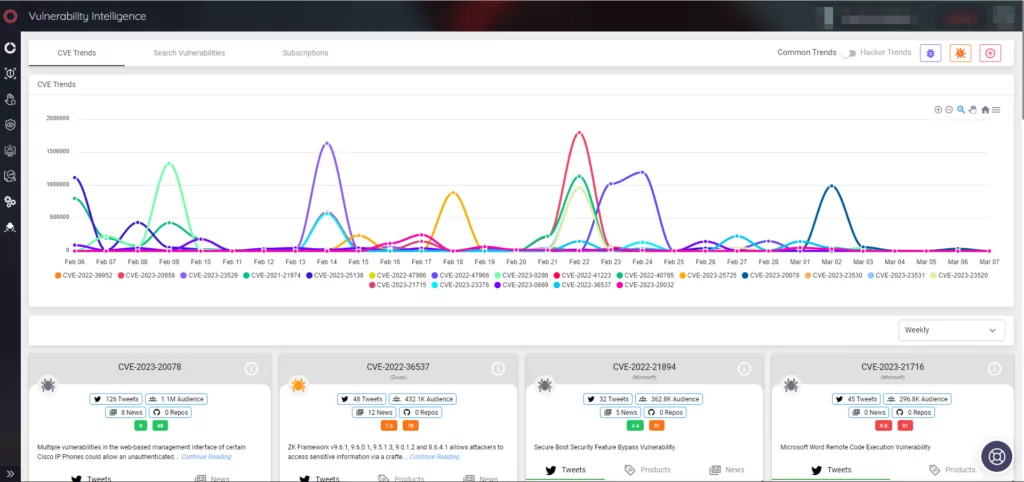1024x482 pixels.
Task: Open info icon on CVE-2022-21894 card
Action: coord(744,369)
